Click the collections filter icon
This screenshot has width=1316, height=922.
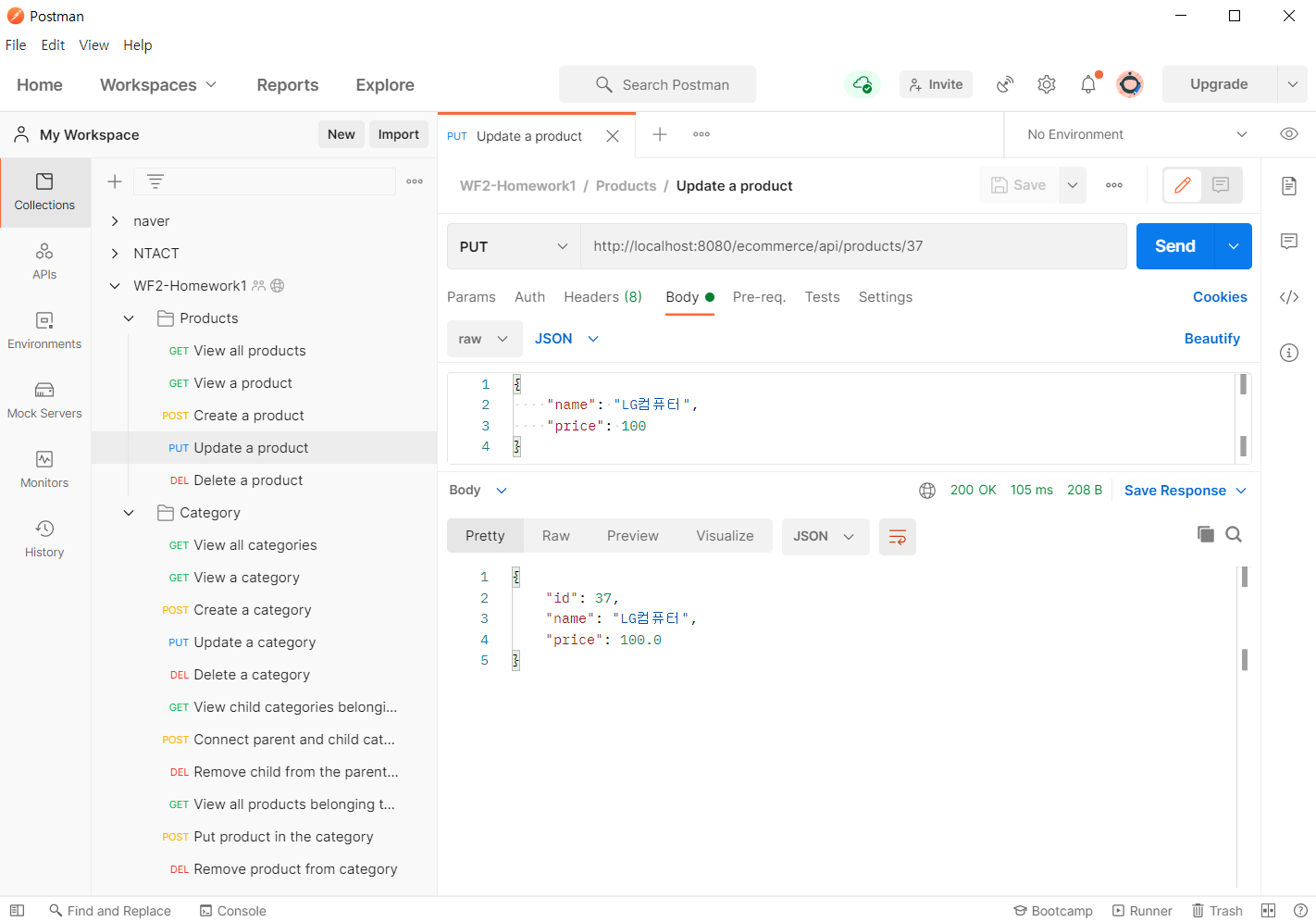pyautogui.click(x=155, y=181)
